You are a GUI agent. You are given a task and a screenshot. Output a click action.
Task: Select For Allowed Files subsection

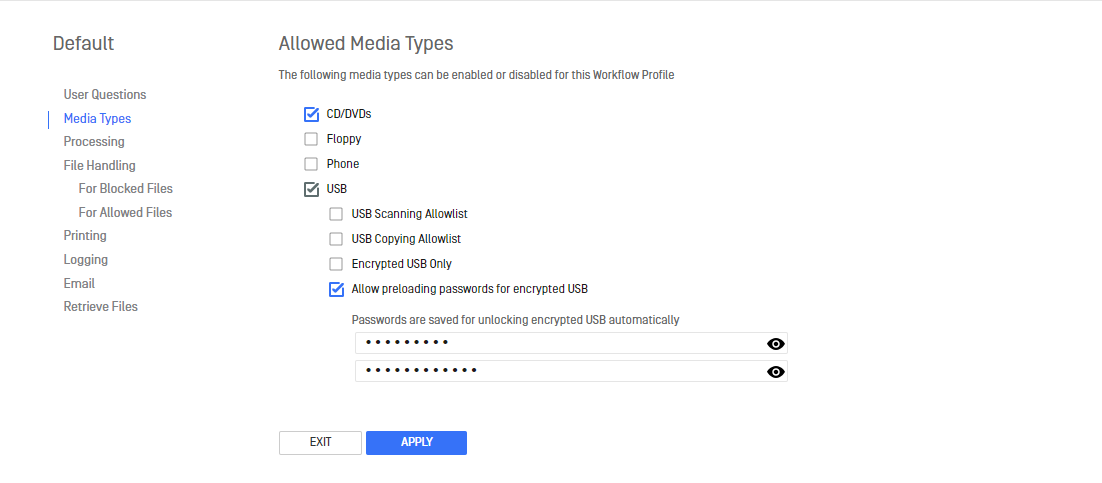[125, 212]
